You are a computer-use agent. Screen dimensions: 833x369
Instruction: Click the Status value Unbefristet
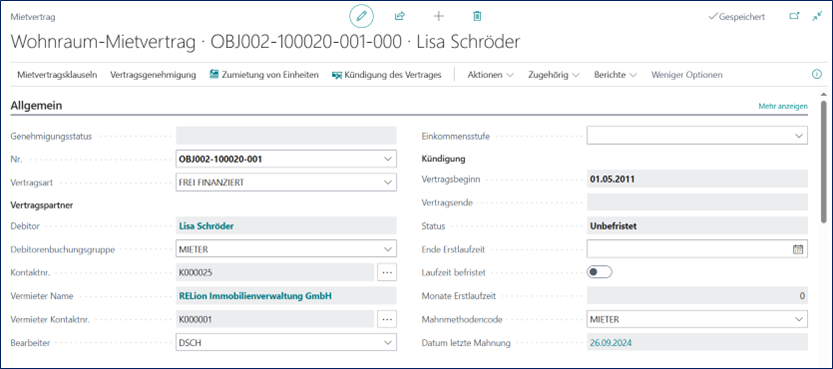pyautogui.click(x=613, y=226)
